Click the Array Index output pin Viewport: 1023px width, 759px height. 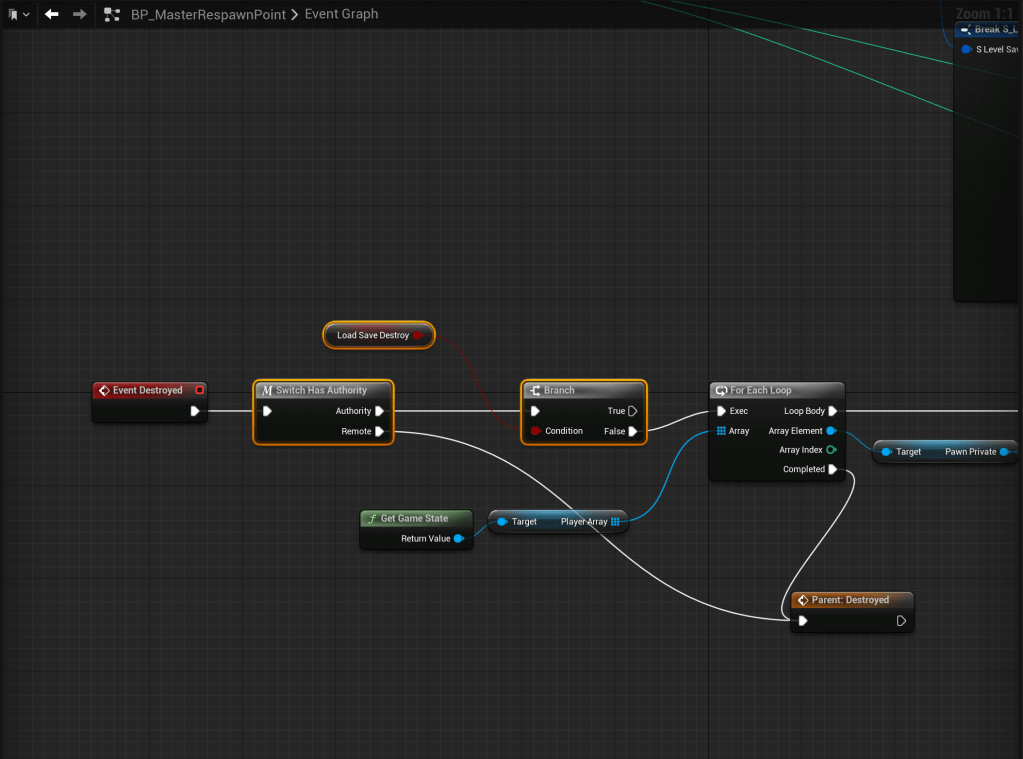(831, 450)
